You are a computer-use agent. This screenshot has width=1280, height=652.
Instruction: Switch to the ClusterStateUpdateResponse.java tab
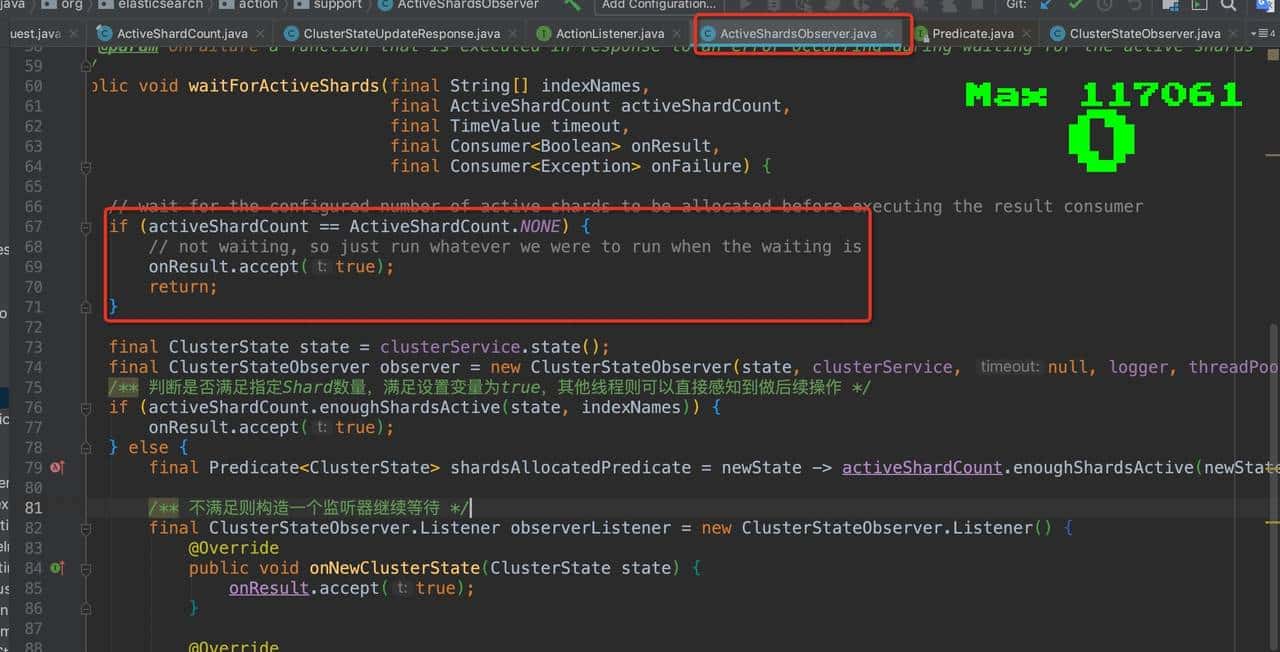click(401, 33)
